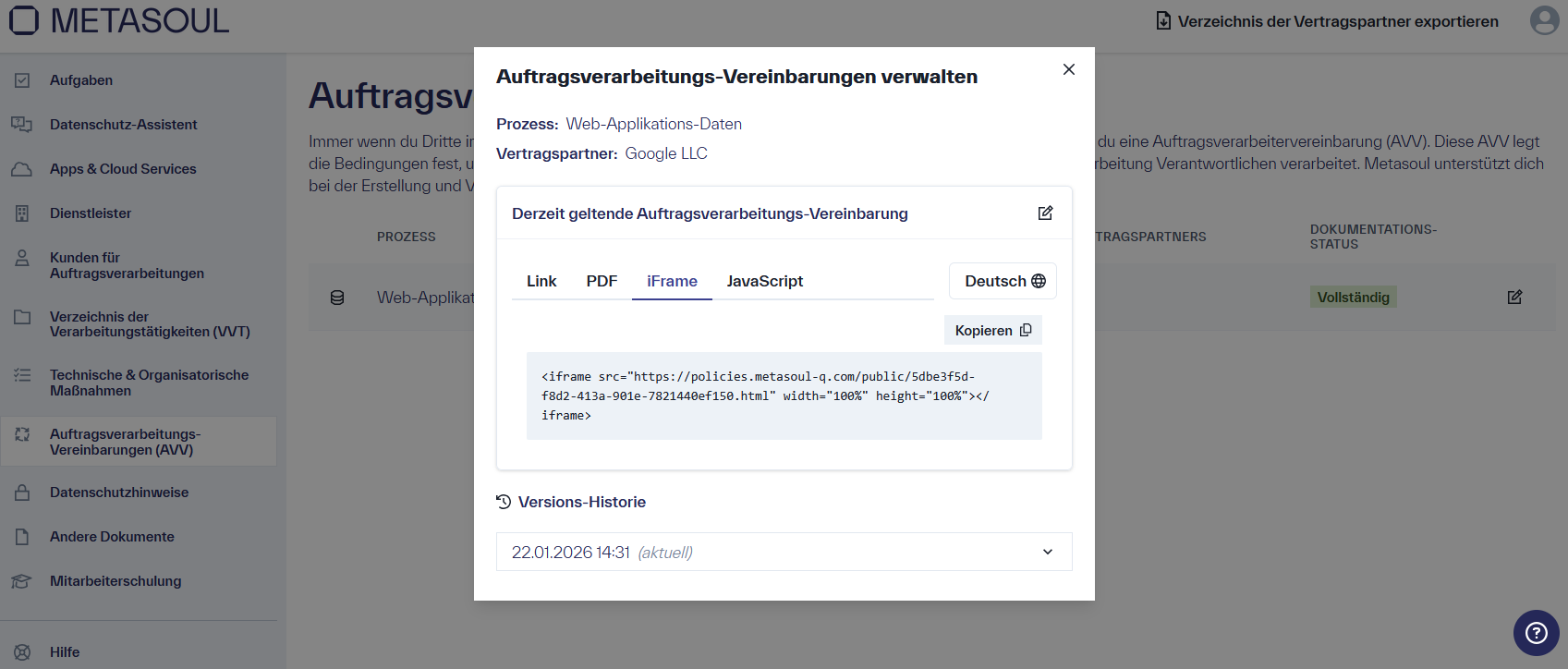Select the iFrame tab

point(672,281)
